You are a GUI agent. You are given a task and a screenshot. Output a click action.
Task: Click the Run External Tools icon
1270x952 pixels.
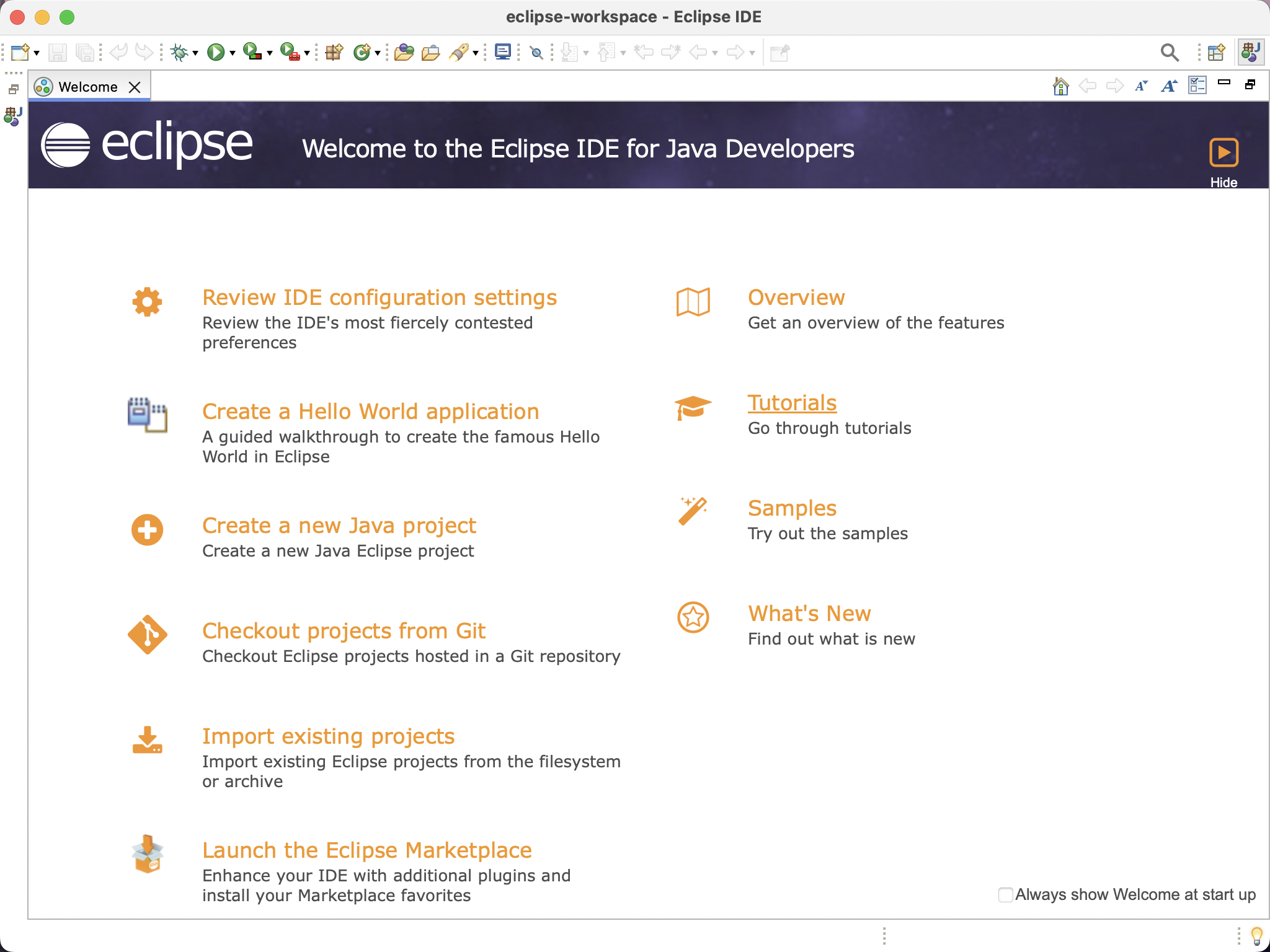pos(290,52)
